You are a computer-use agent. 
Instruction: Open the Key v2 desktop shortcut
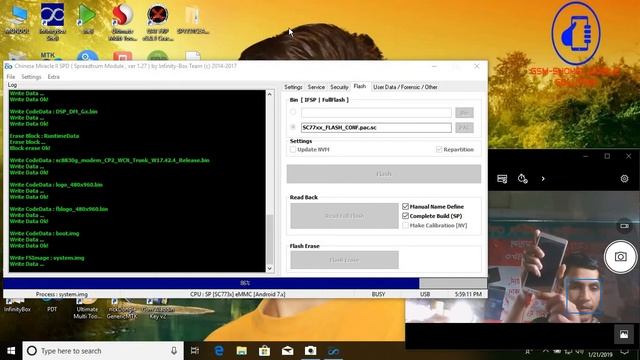tap(158, 309)
